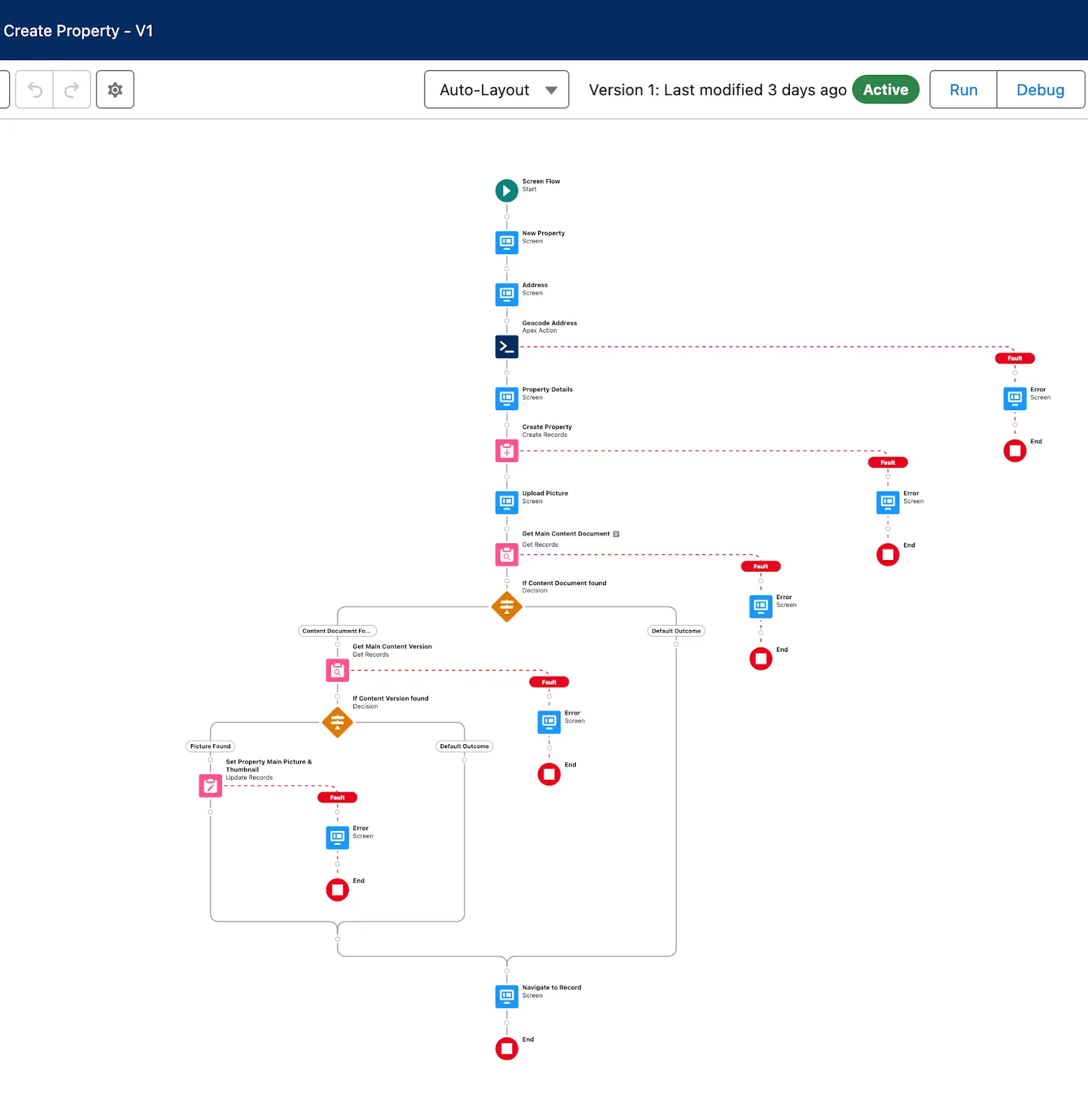Select Fault label on Set Property Main Picture path
The width and height of the screenshot is (1088, 1120).
337,797
